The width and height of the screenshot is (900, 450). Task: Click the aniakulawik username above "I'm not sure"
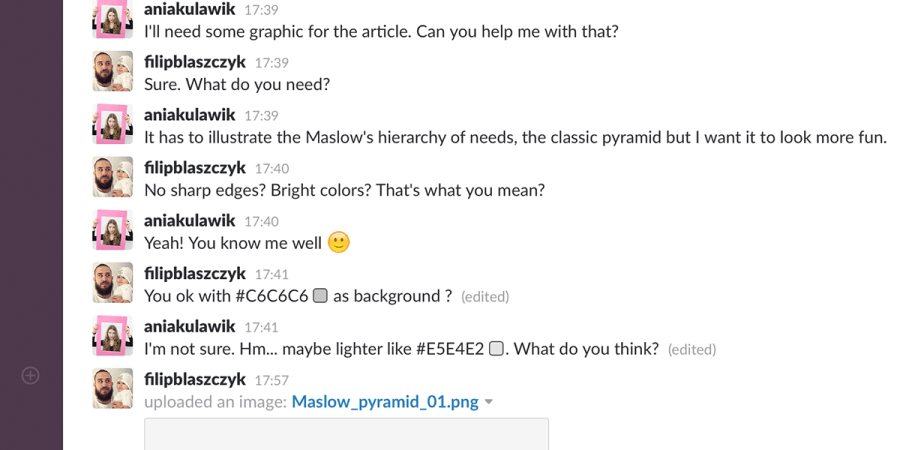pos(190,326)
